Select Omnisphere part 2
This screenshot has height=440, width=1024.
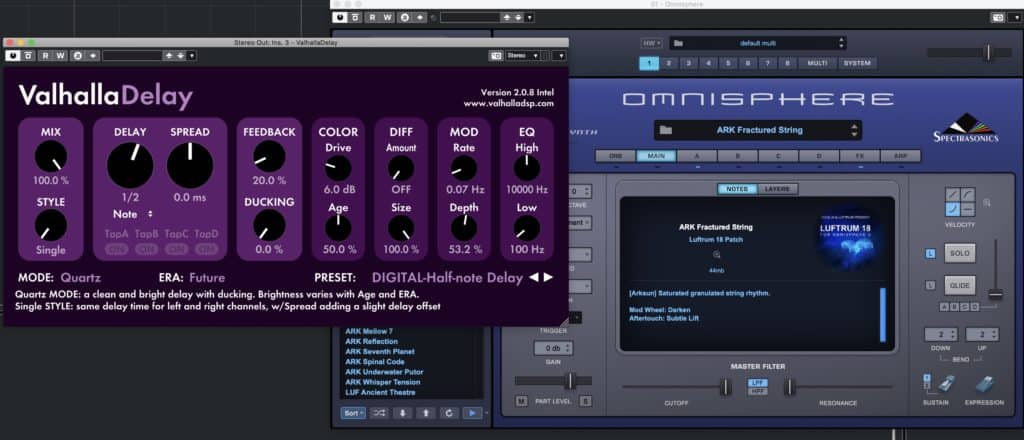669,63
